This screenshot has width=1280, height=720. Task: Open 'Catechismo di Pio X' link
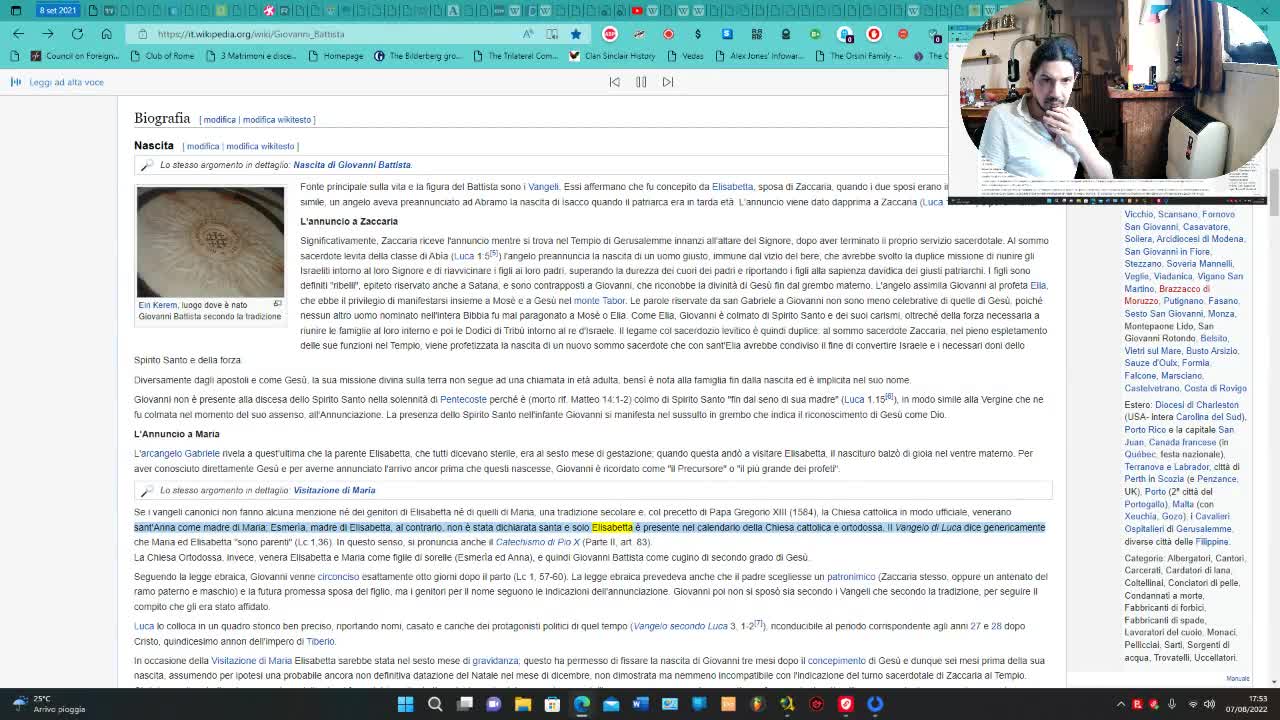point(538,543)
